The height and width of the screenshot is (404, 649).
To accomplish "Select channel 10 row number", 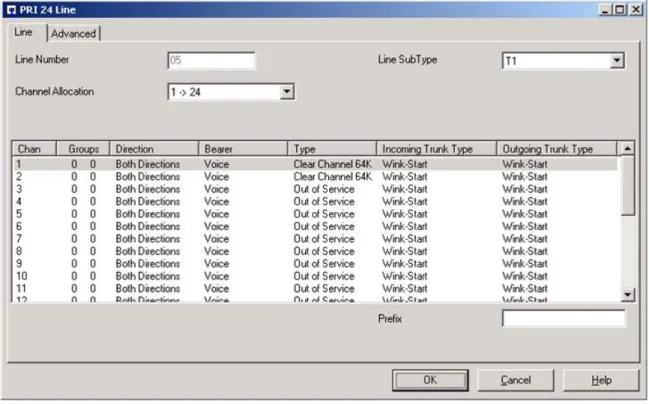I will click(22, 276).
